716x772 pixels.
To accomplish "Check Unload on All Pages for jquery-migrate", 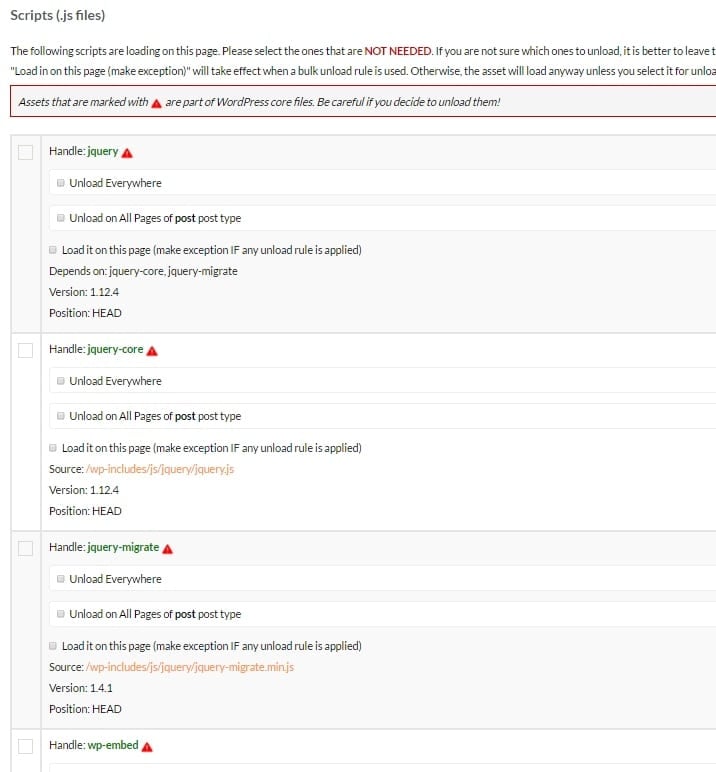I will pos(61,614).
